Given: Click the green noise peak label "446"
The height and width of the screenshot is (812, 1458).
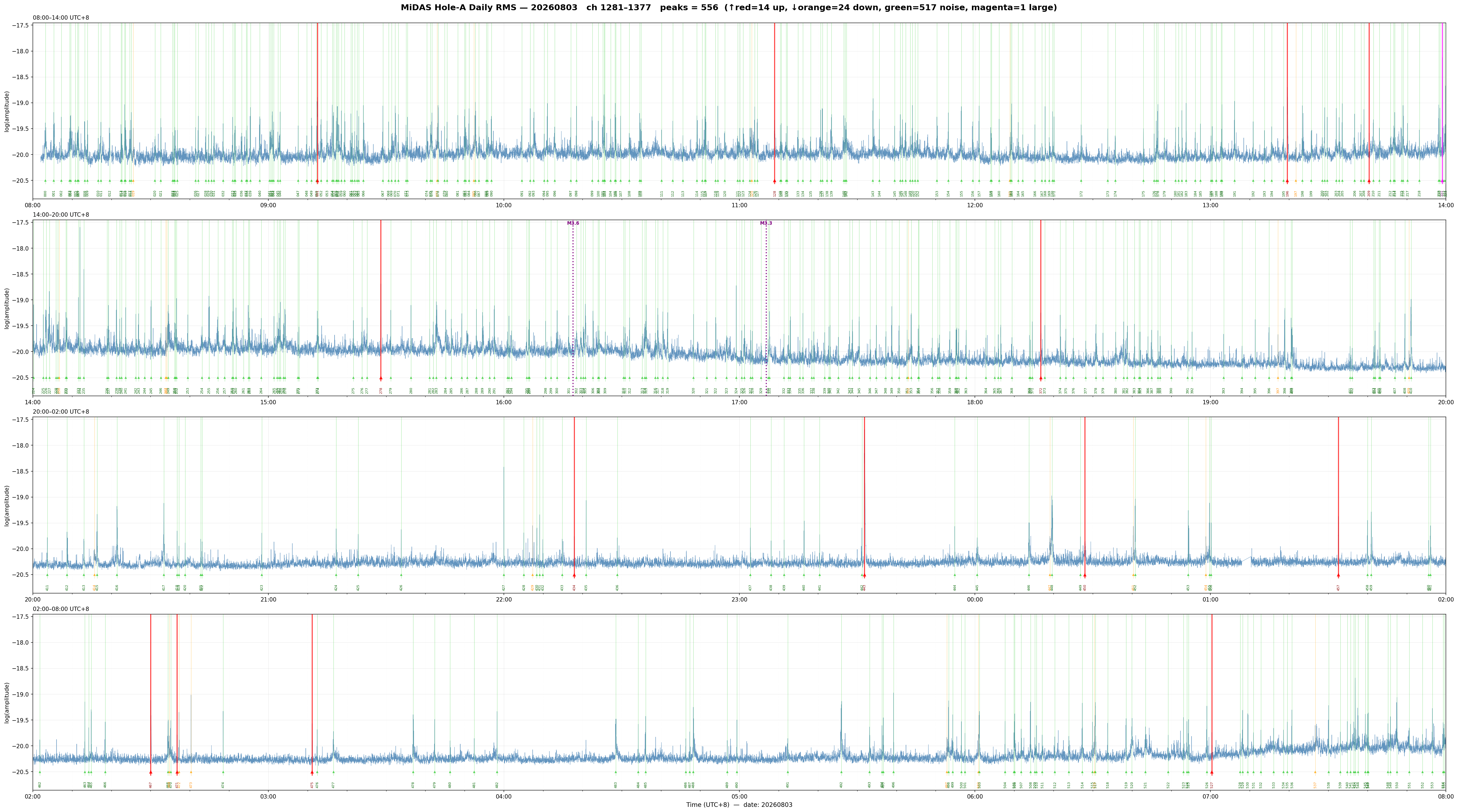Looking at the screenshot, I should pyautogui.click(x=1029, y=588).
